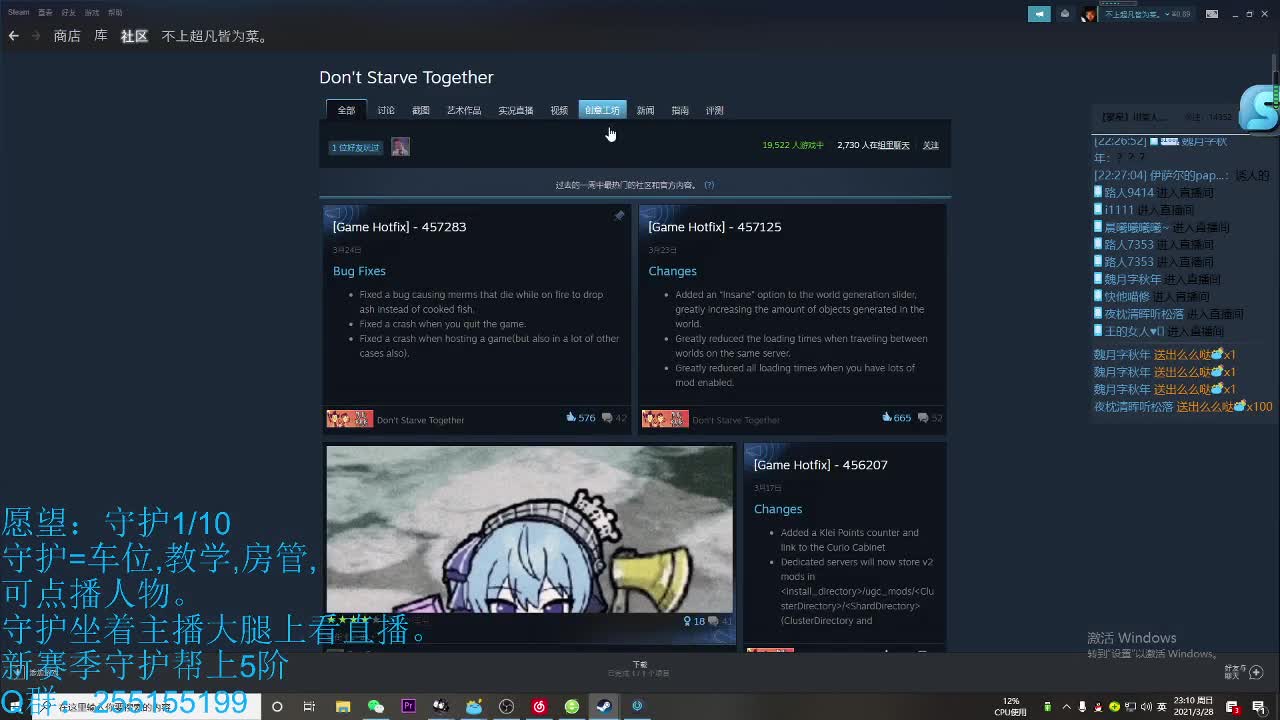Click thumbs-up 665 on hotfix 457125

click(897, 418)
